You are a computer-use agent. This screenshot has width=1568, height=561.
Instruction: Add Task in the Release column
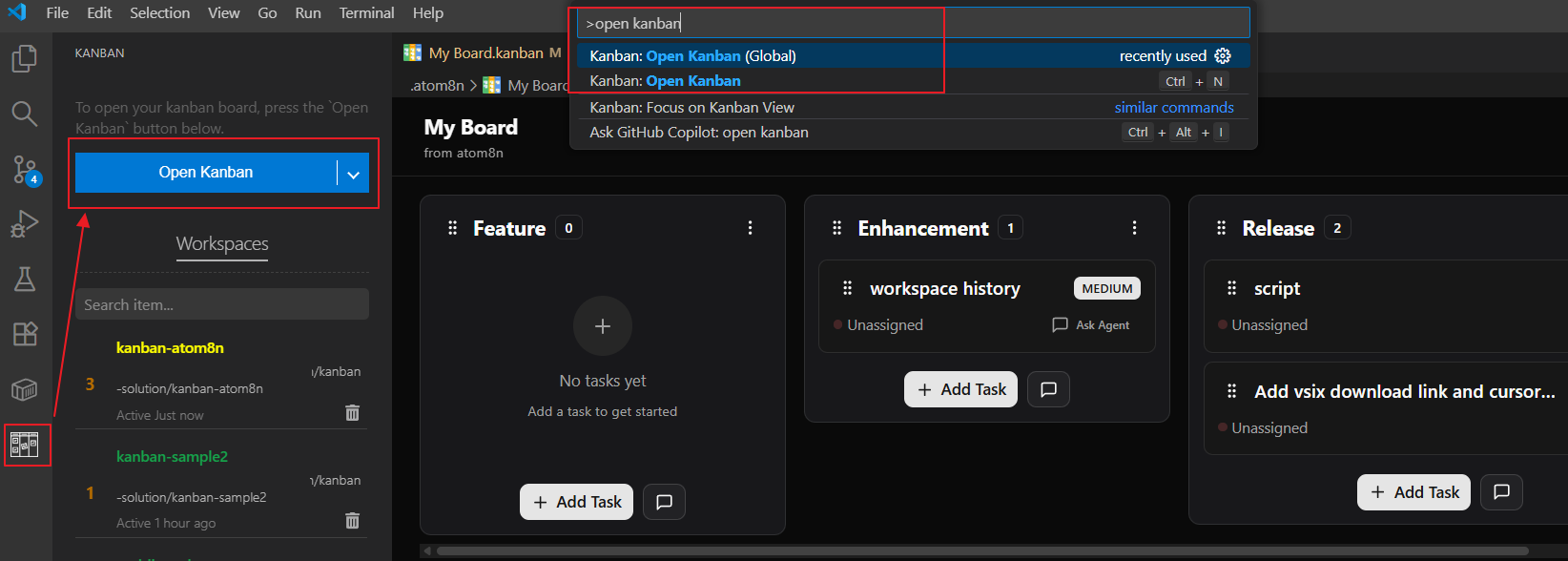pyautogui.click(x=1414, y=492)
